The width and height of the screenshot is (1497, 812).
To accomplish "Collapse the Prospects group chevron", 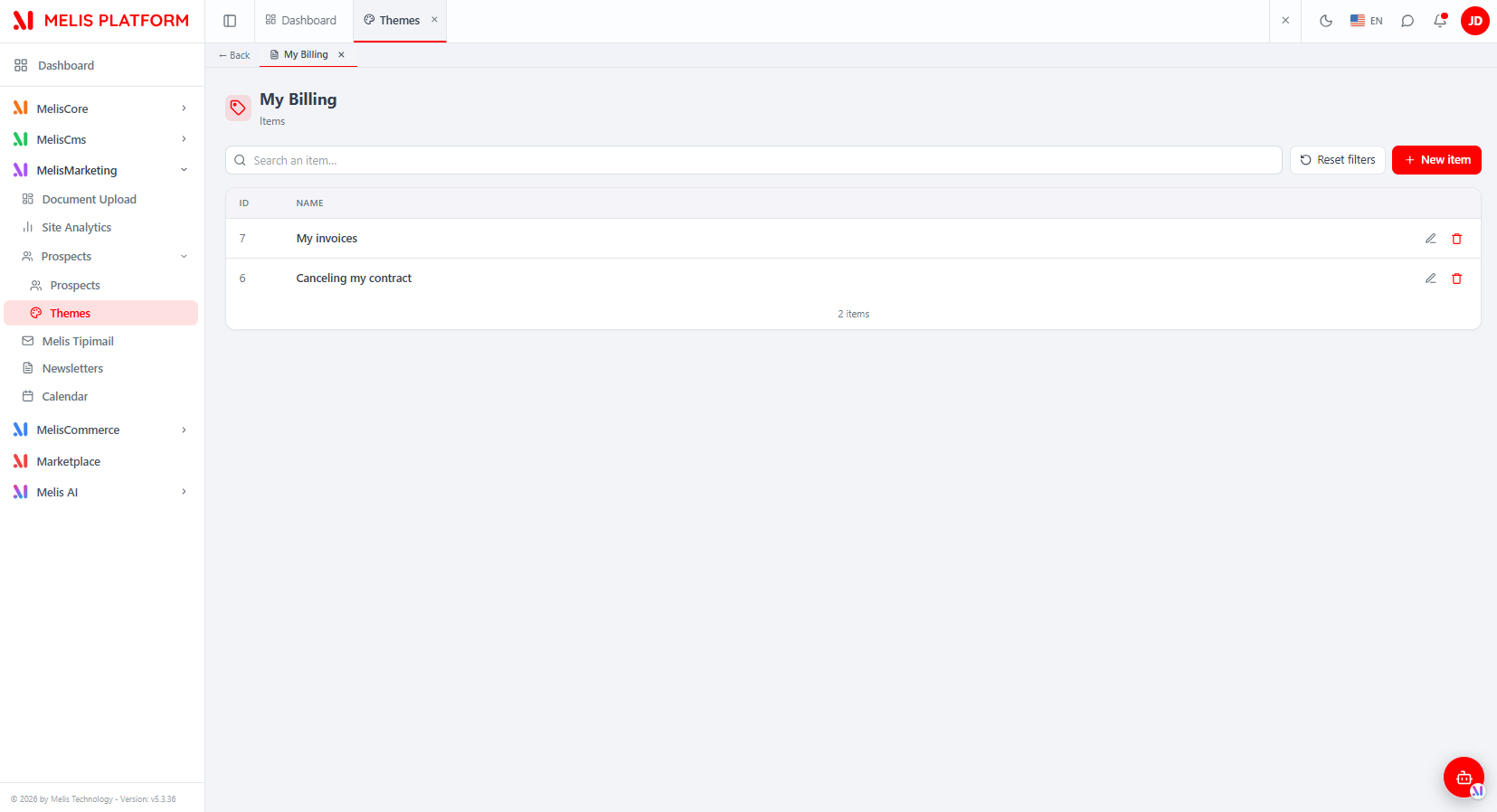I will pos(184,256).
